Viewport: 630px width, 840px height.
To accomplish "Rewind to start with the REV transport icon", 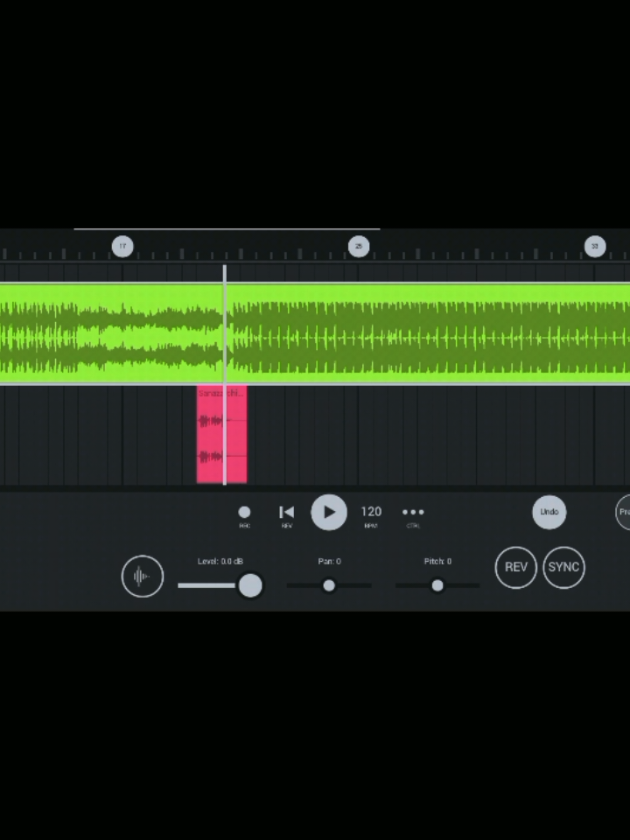I will [x=287, y=513].
